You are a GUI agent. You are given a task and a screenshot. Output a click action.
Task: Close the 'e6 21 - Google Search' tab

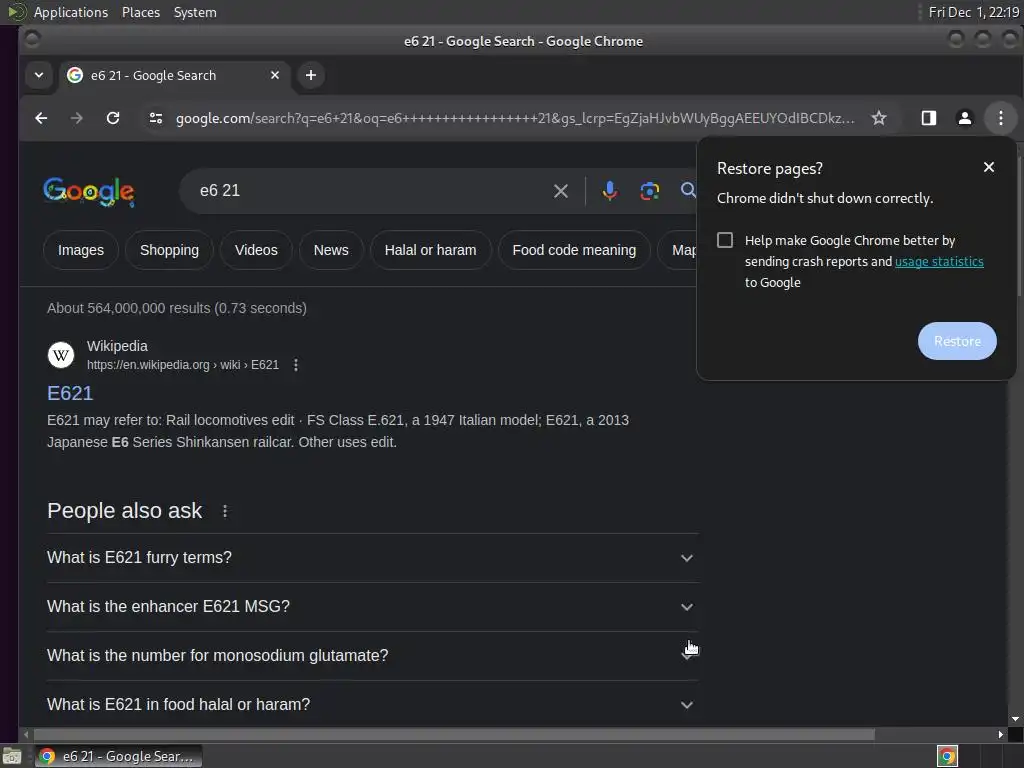(275, 75)
